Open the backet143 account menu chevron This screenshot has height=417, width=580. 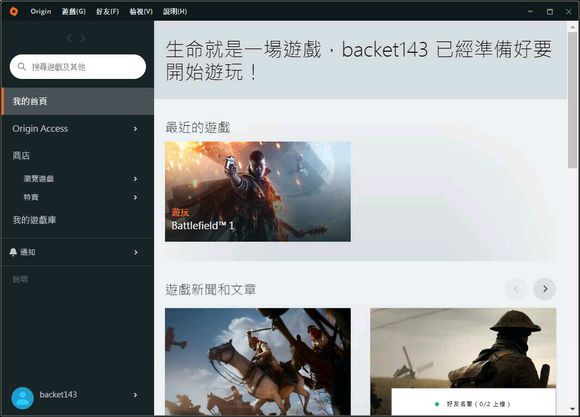(135, 395)
